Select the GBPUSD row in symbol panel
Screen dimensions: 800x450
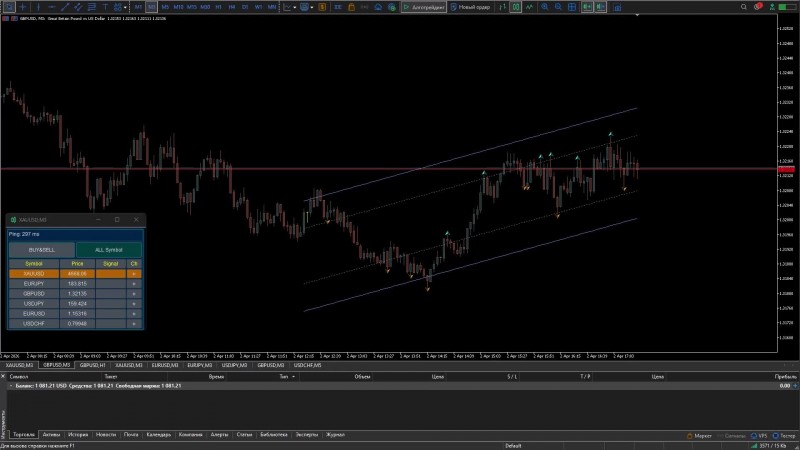click(75, 294)
